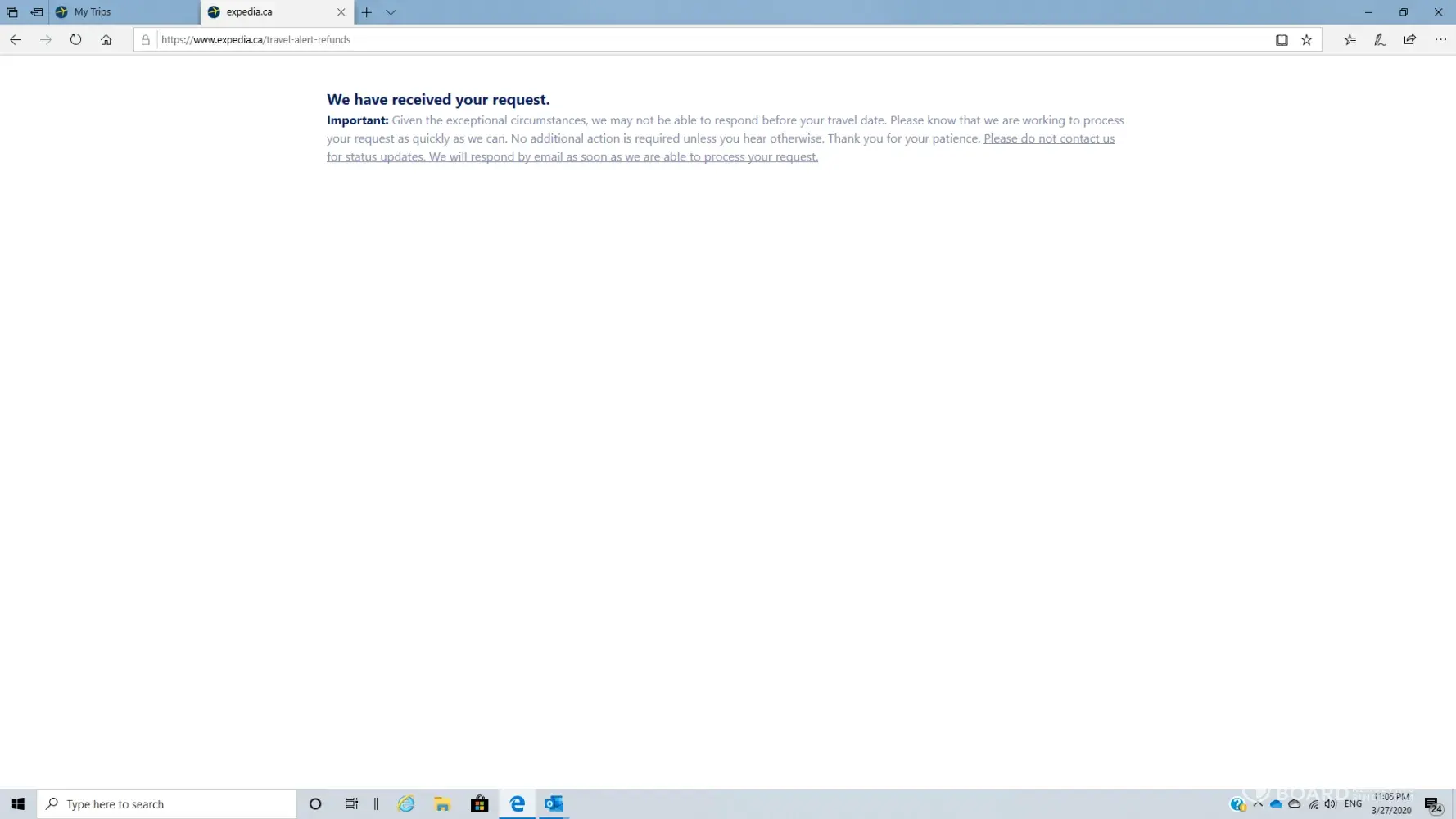
Task: Open the clock and calendar flyout
Action: (1392, 803)
